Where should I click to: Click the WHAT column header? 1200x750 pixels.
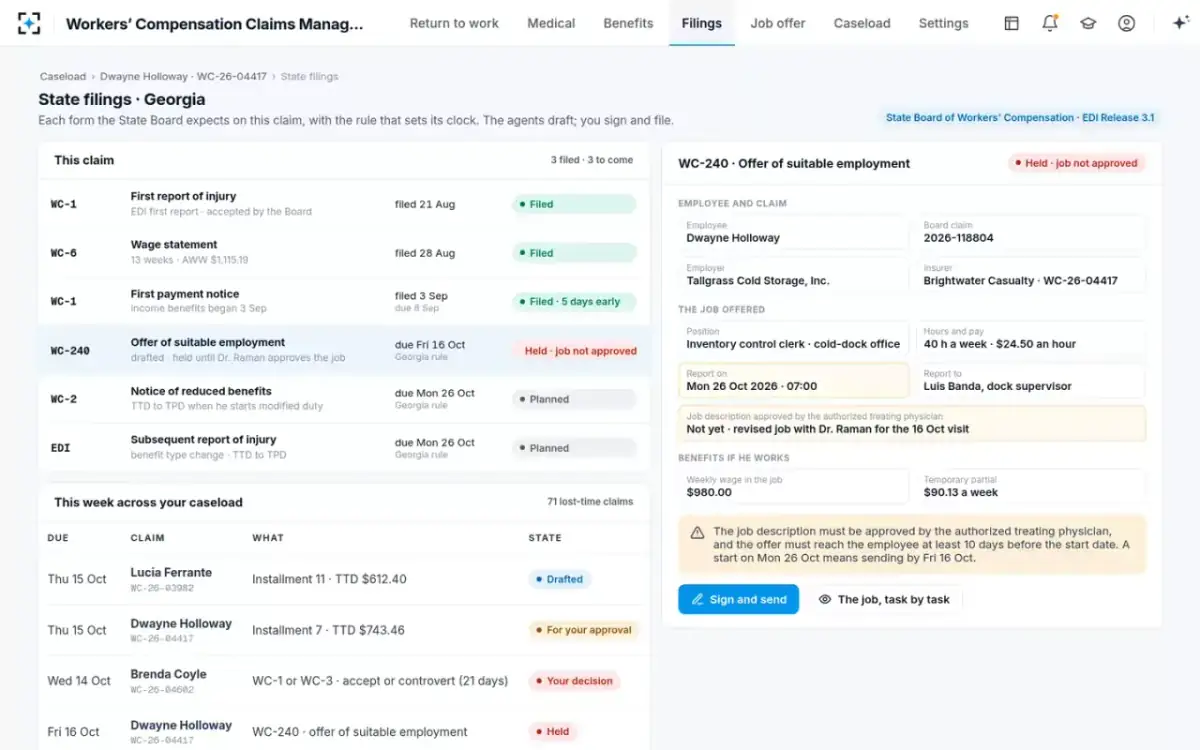pyautogui.click(x=268, y=538)
